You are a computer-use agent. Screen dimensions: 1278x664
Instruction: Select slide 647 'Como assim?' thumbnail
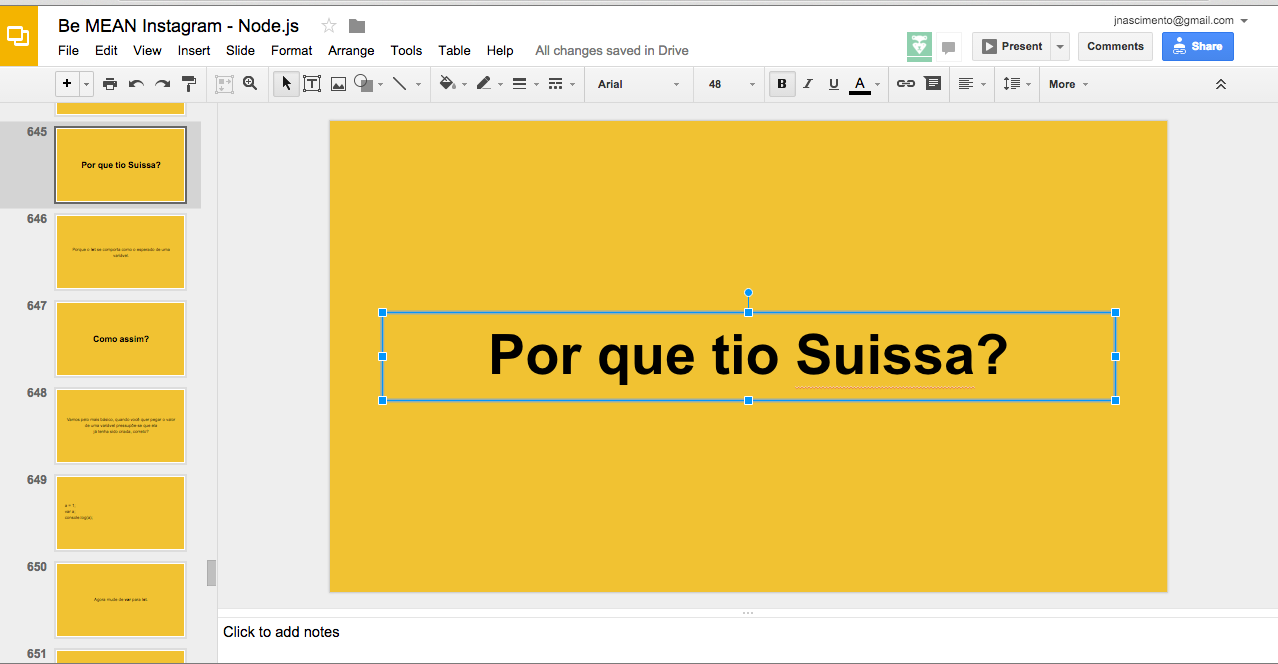coord(121,339)
